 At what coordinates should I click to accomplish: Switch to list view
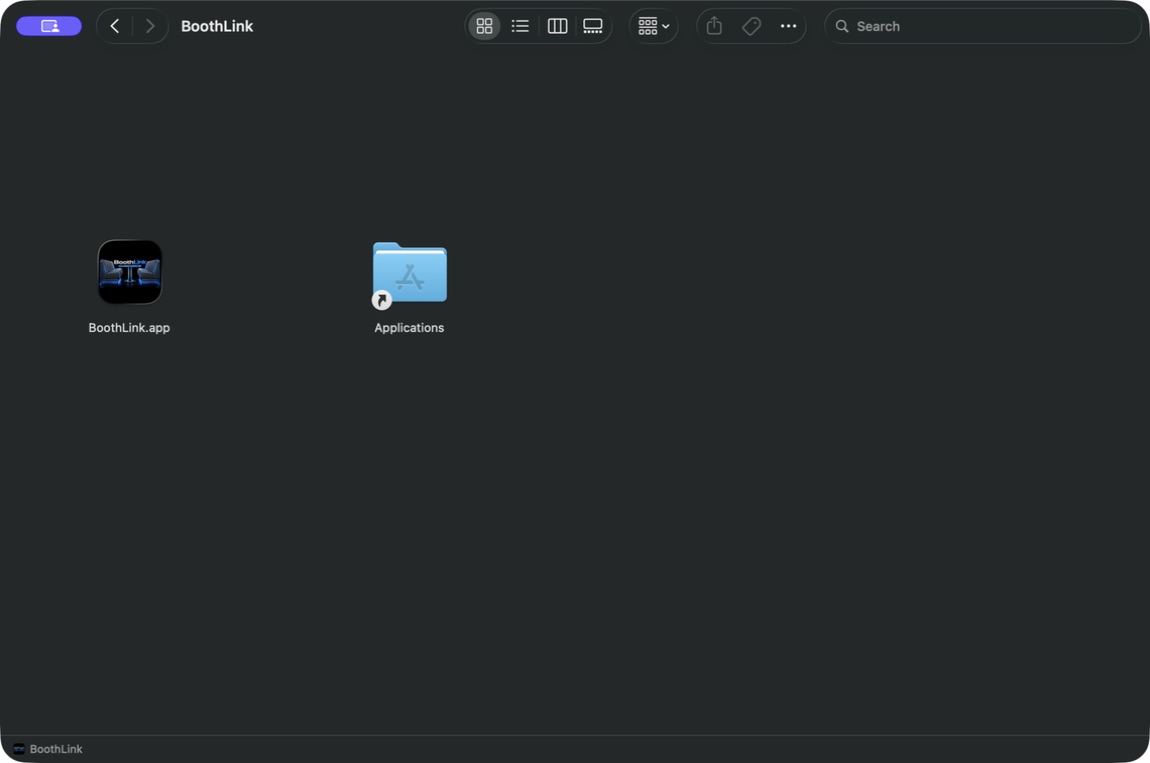[520, 26]
